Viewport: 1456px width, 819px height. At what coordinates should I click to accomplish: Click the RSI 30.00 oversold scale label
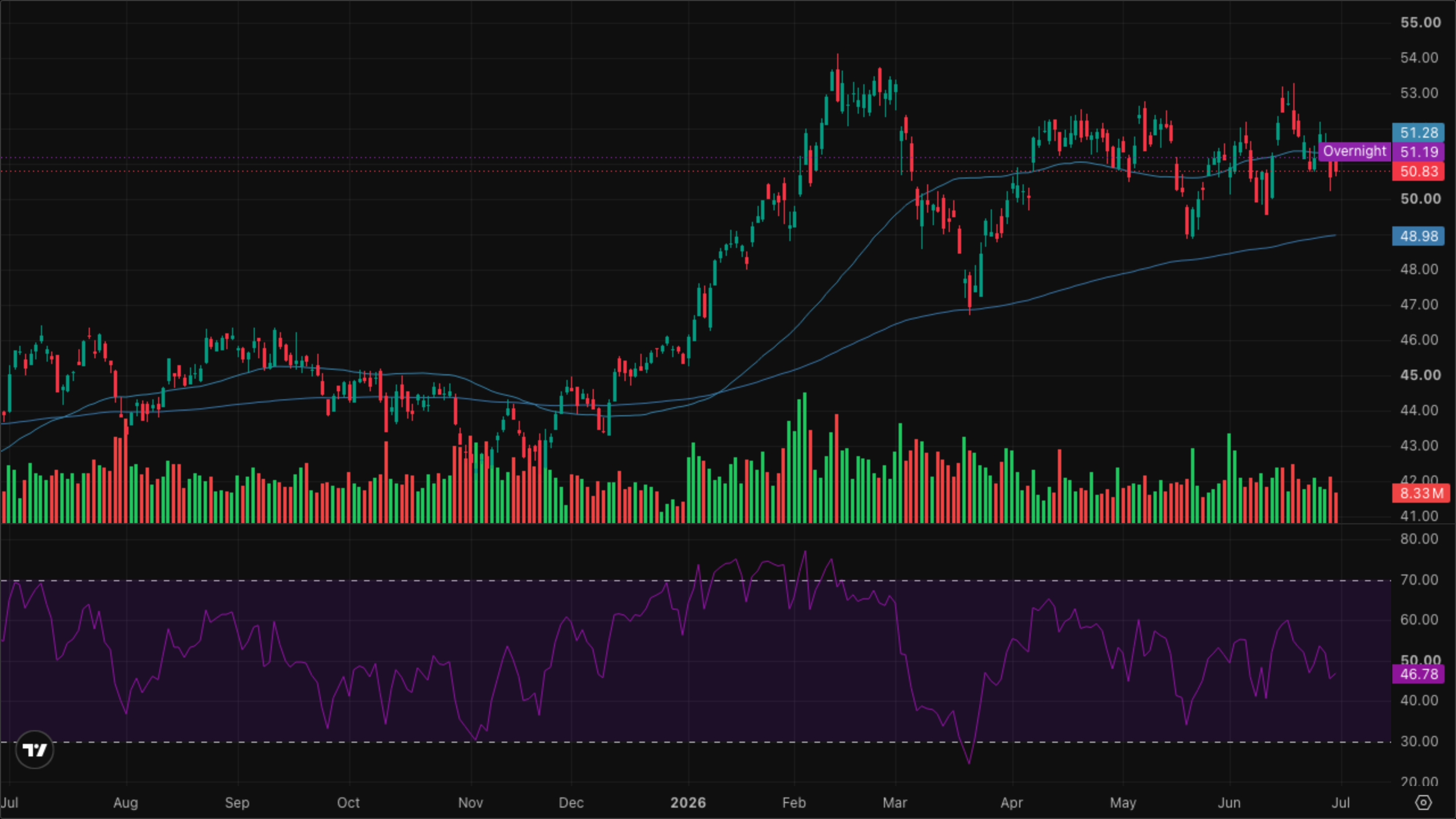click(1419, 741)
